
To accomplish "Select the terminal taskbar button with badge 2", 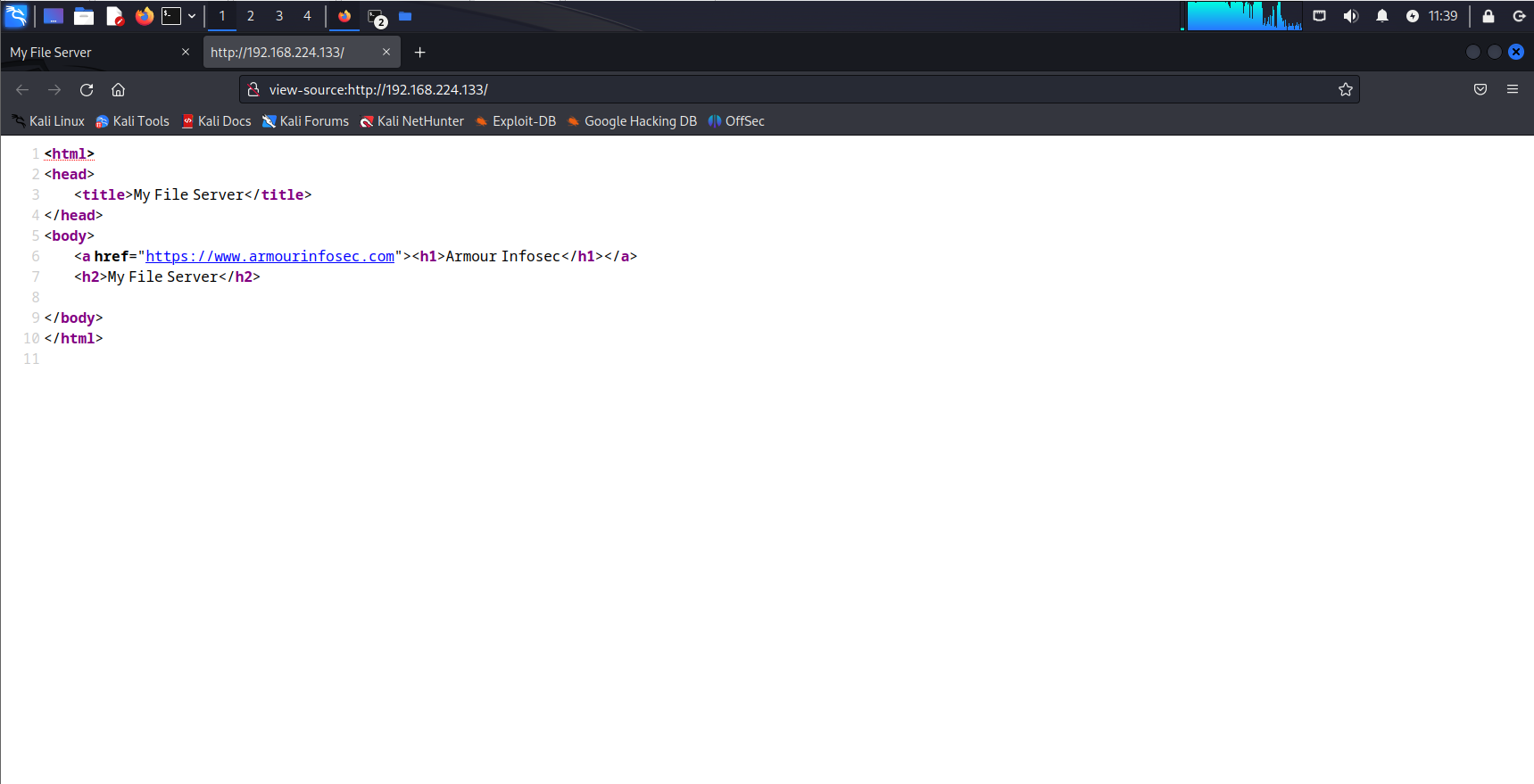I will click(x=377, y=16).
